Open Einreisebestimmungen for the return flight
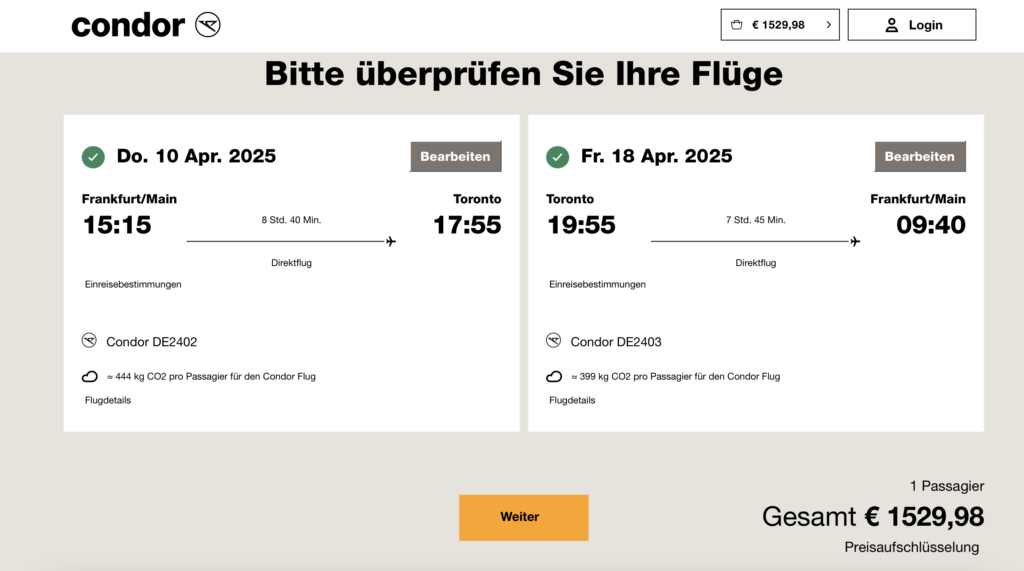Viewport: 1024px width, 571px height. pos(597,284)
